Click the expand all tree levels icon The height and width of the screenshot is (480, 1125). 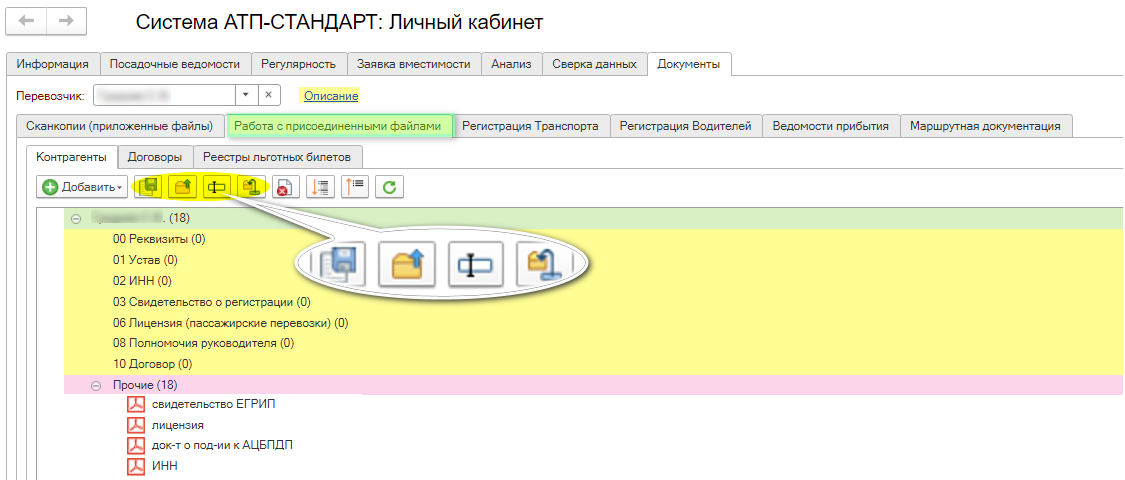tap(320, 187)
